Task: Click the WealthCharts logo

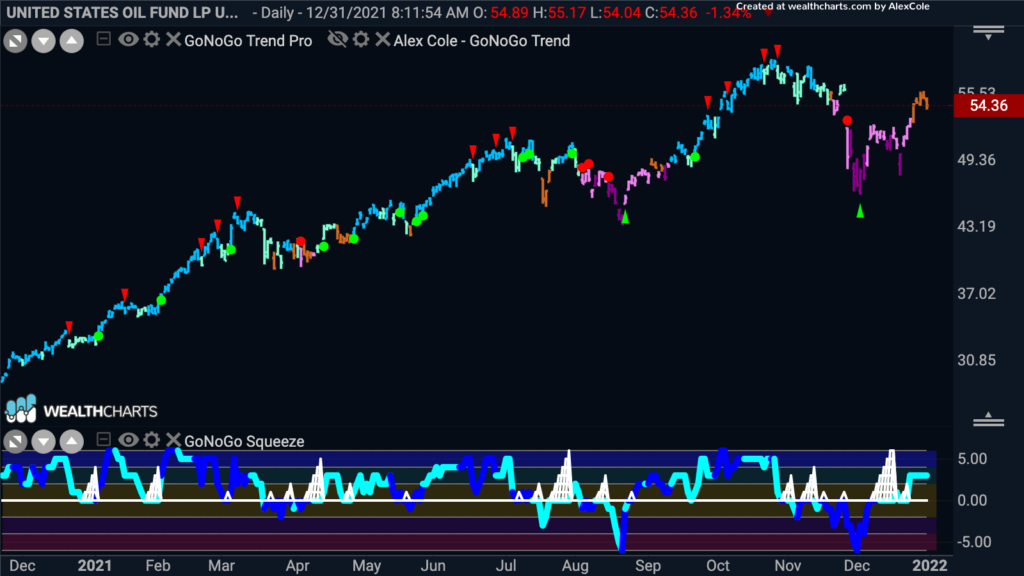Action: pyautogui.click(x=82, y=409)
